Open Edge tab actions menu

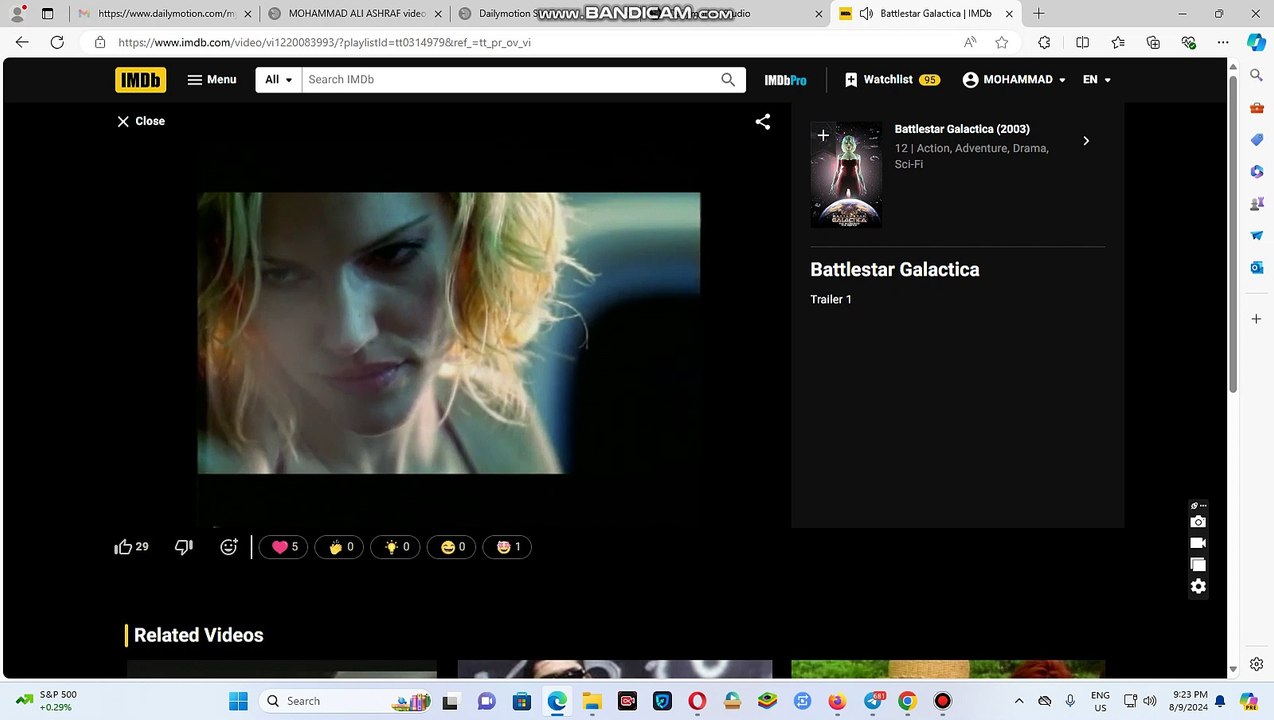click(x=47, y=14)
